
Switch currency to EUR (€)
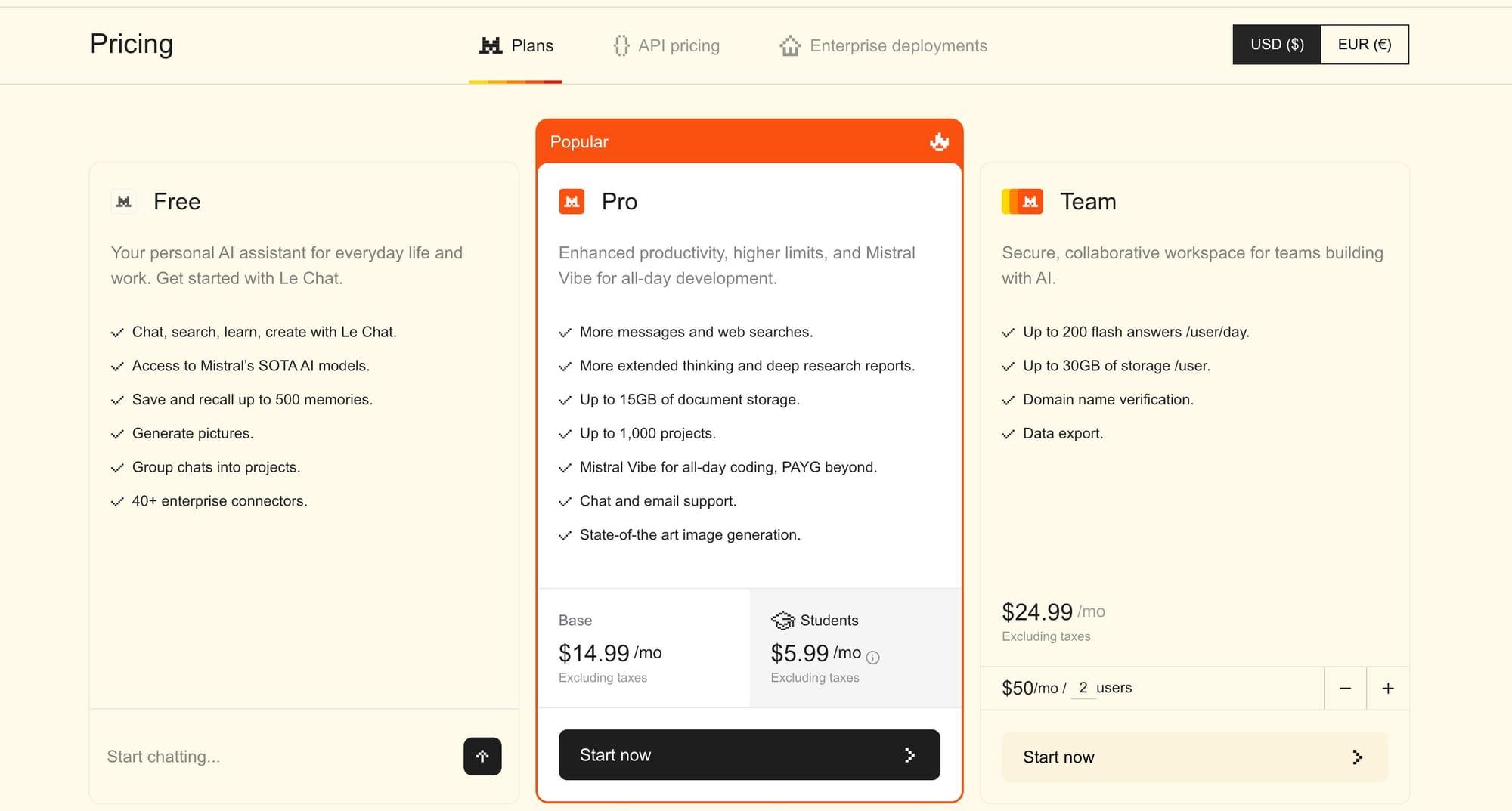1365,45
